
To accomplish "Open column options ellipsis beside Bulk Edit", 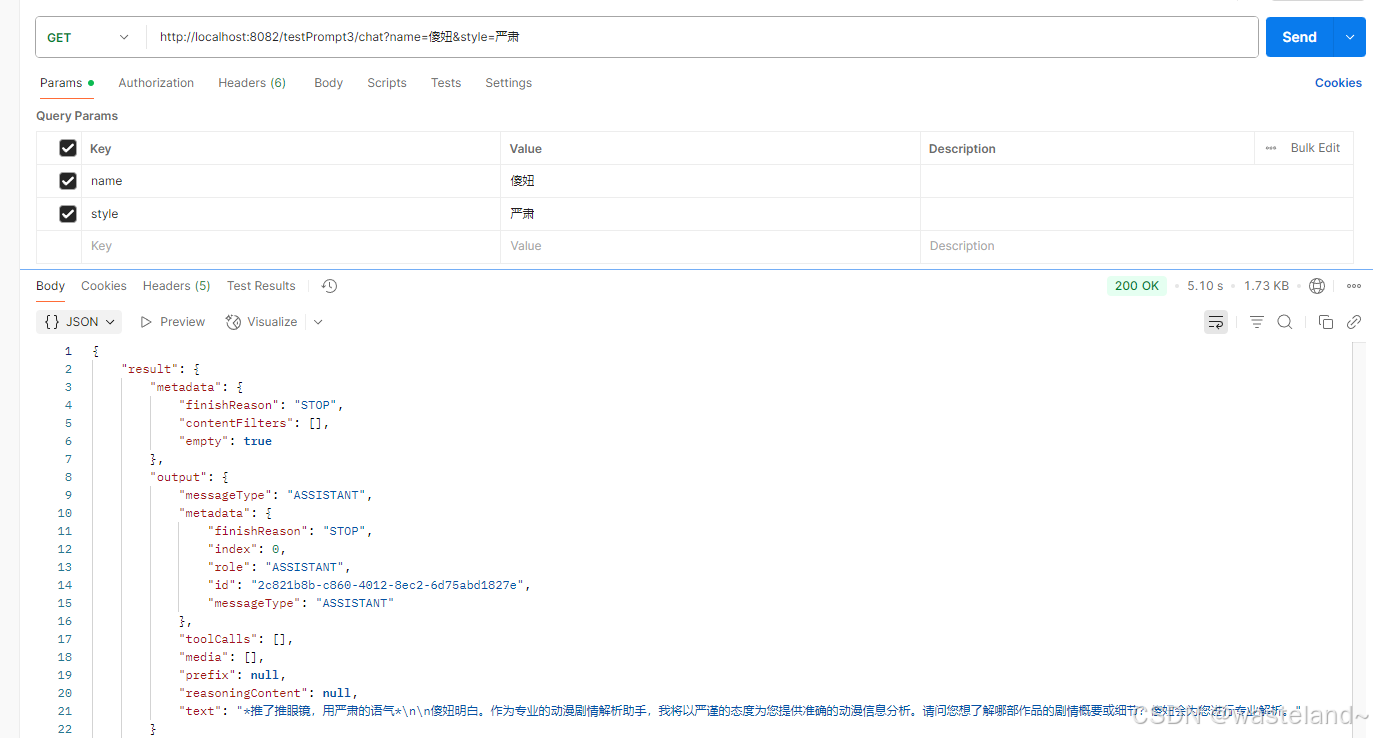I will pyautogui.click(x=1271, y=148).
